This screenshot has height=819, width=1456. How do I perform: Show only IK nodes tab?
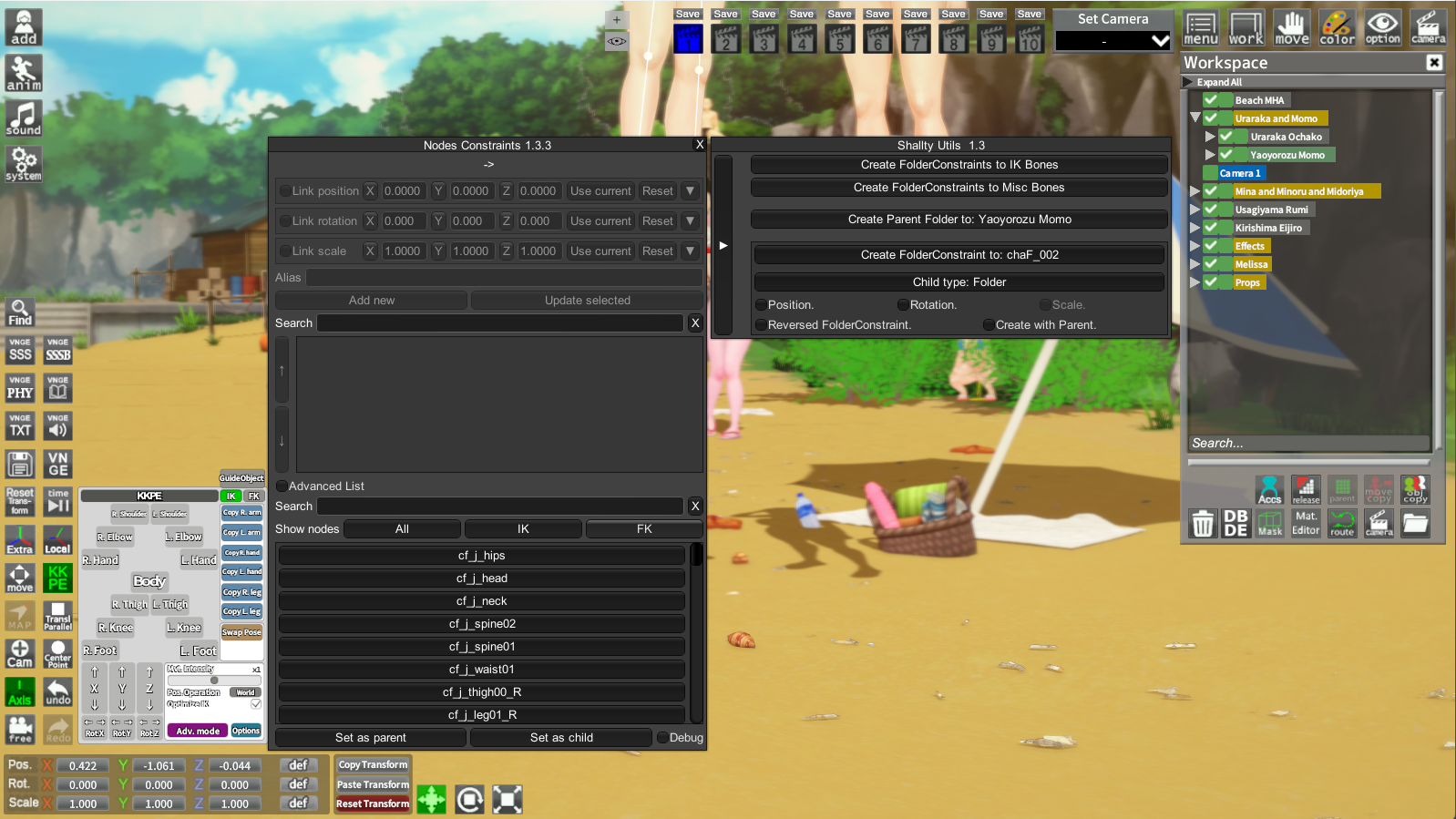click(x=523, y=529)
